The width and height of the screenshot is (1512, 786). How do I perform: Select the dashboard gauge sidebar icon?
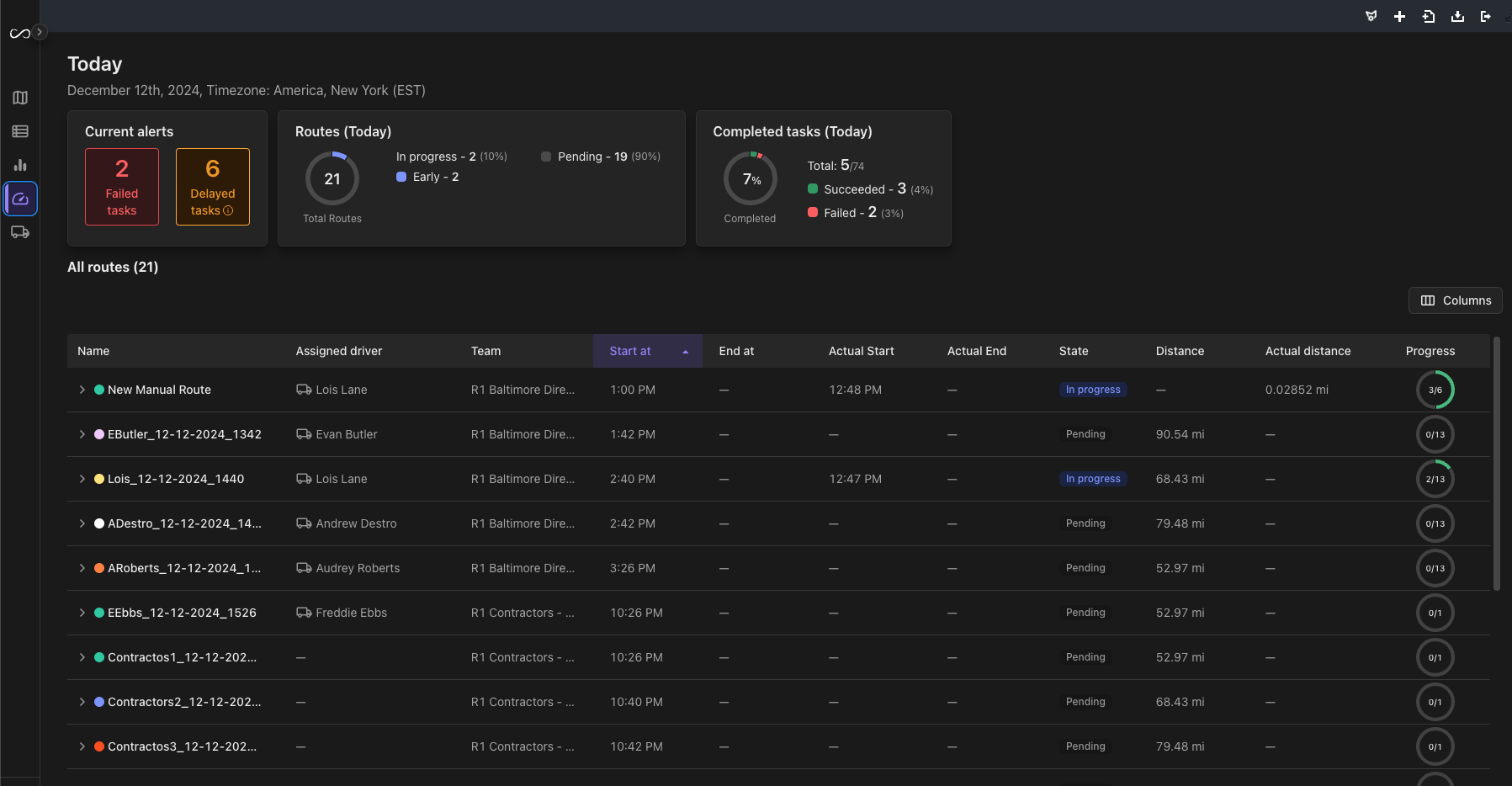20,199
